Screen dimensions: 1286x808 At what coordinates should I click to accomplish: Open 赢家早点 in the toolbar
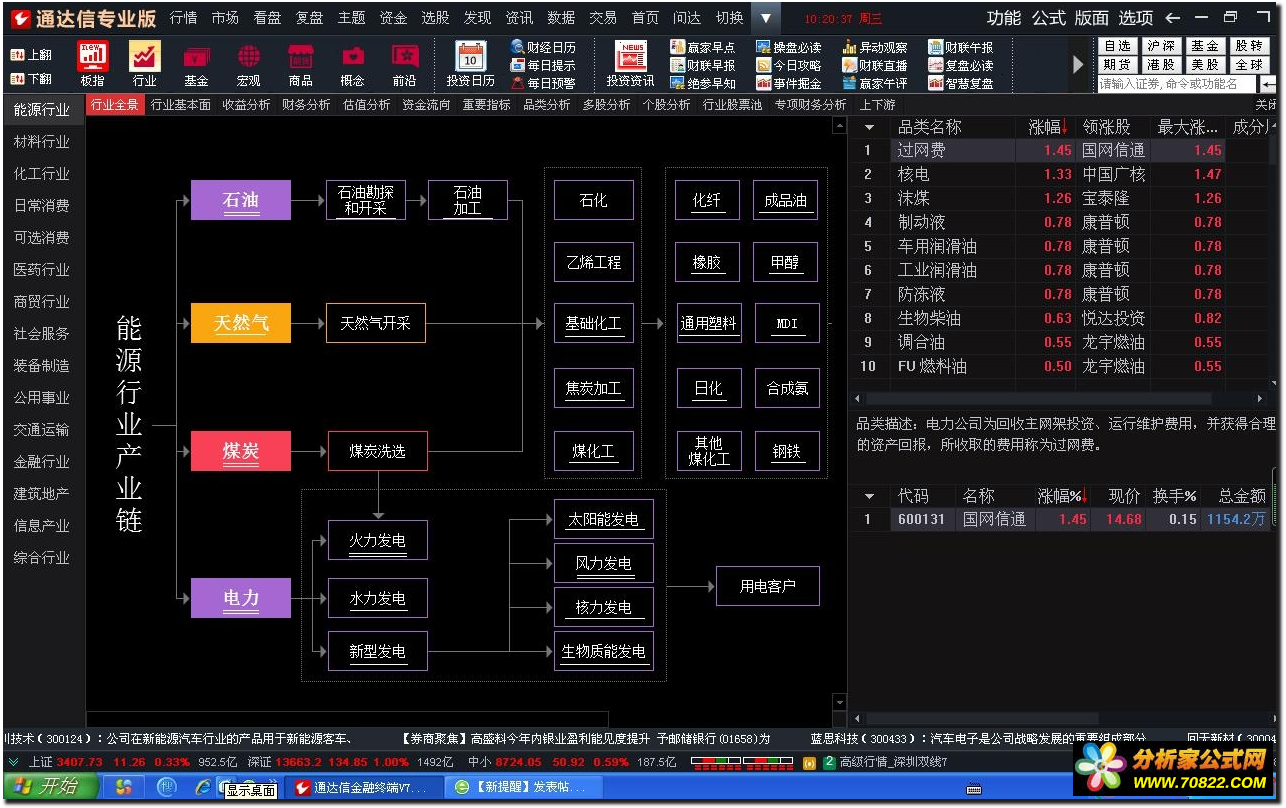703,47
